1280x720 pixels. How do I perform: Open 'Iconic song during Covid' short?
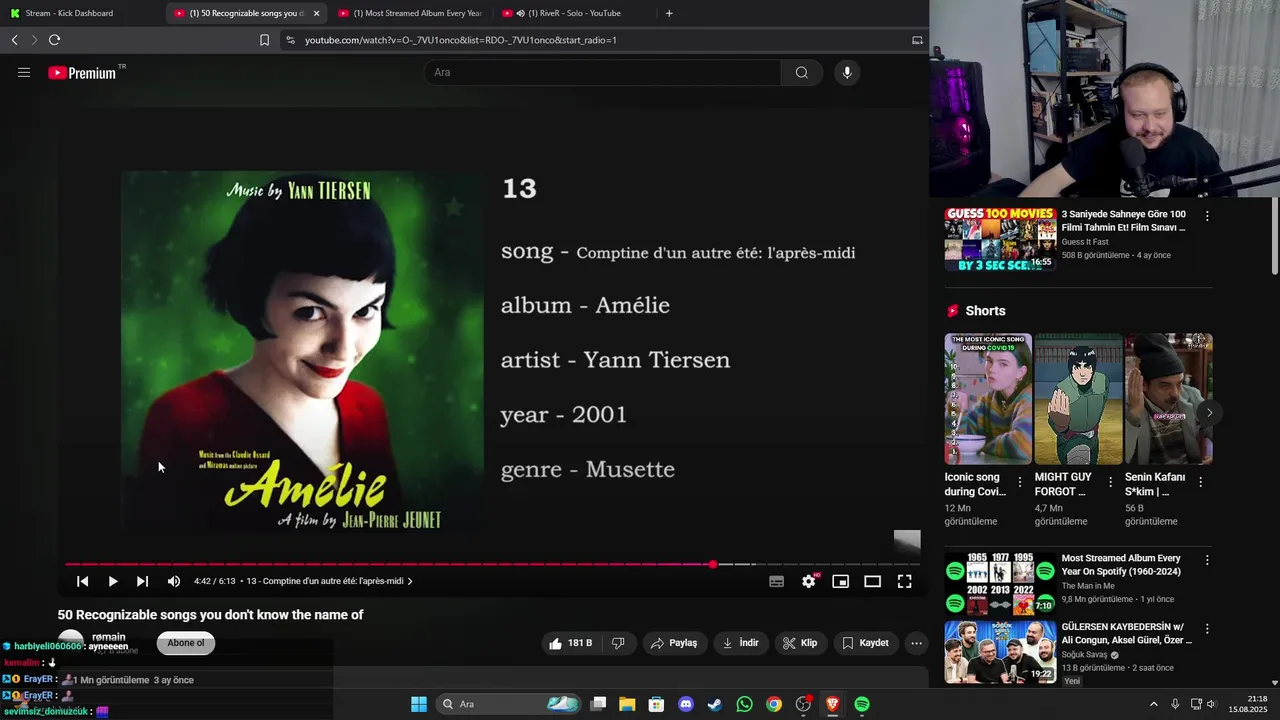988,399
